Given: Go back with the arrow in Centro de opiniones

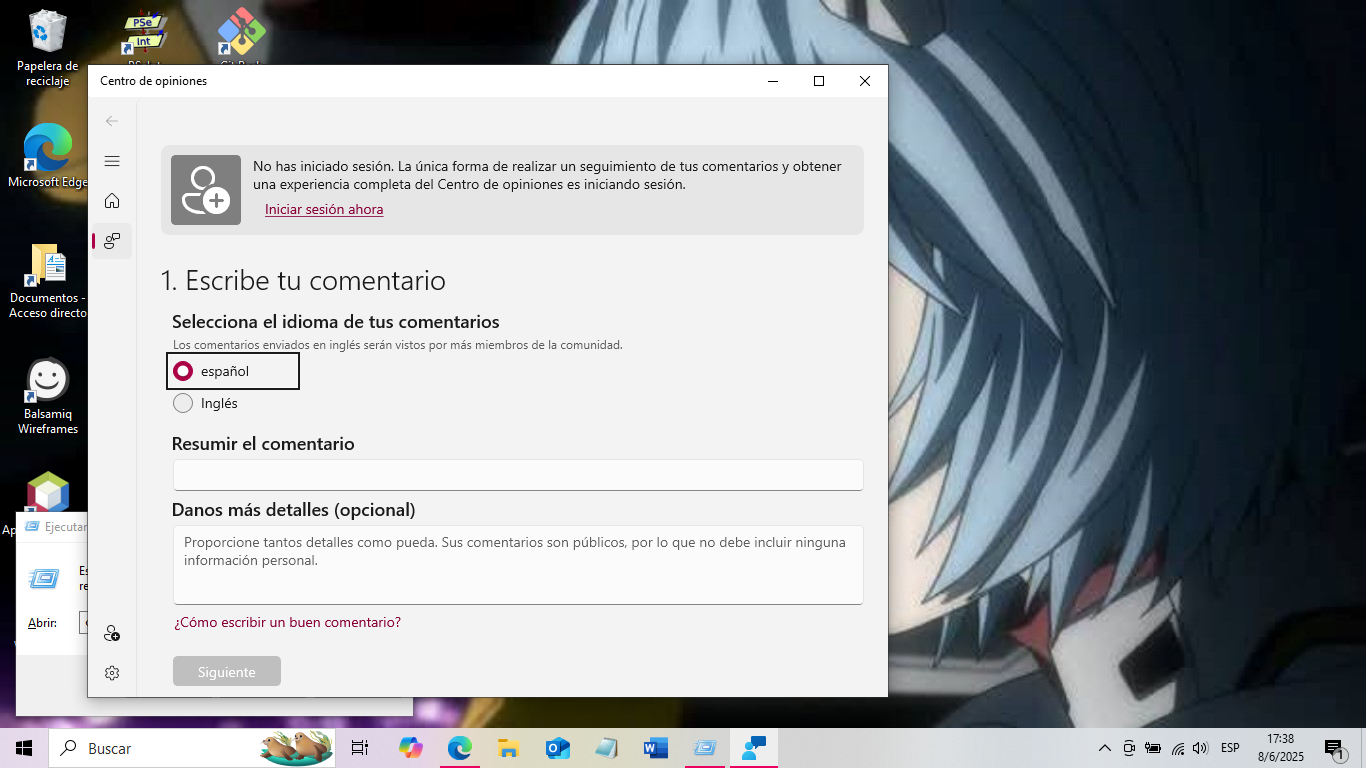Looking at the screenshot, I should [x=112, y=121].
